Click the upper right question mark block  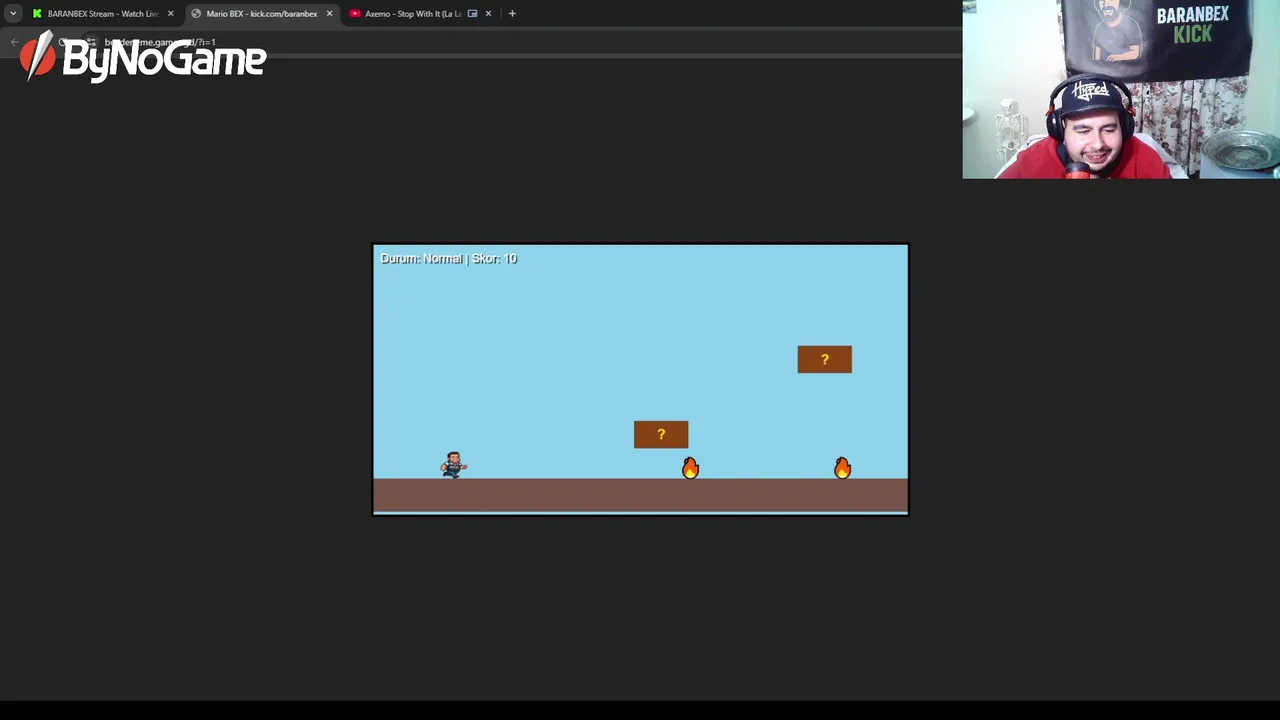pyautogui.click(x=825, y=359)
